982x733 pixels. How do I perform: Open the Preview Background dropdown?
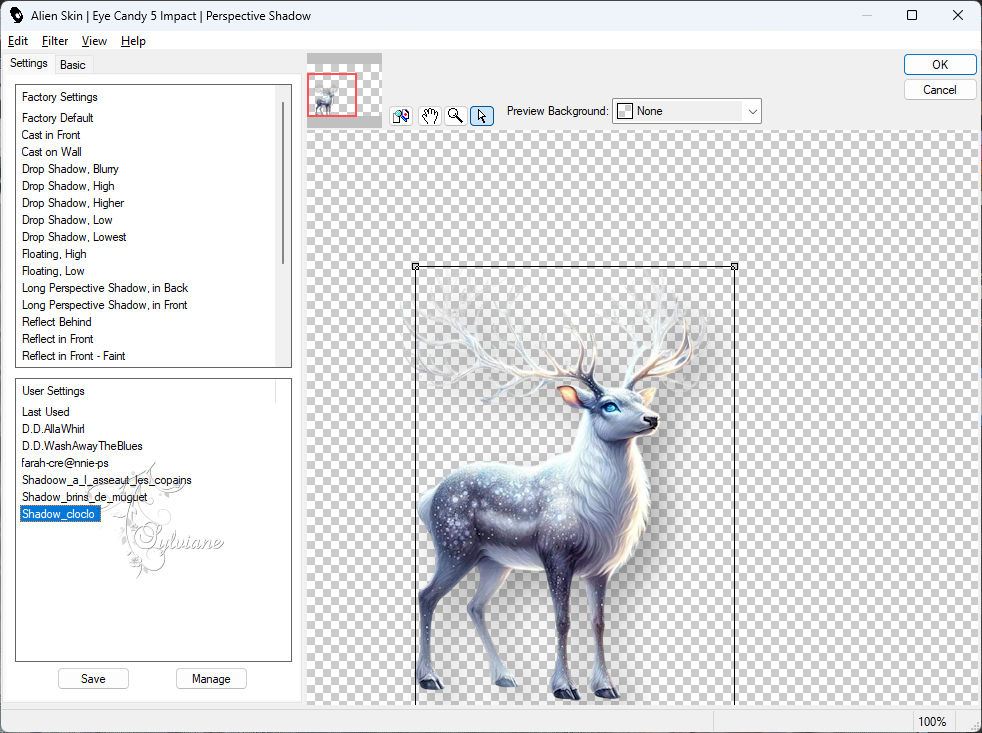point(686,111)
